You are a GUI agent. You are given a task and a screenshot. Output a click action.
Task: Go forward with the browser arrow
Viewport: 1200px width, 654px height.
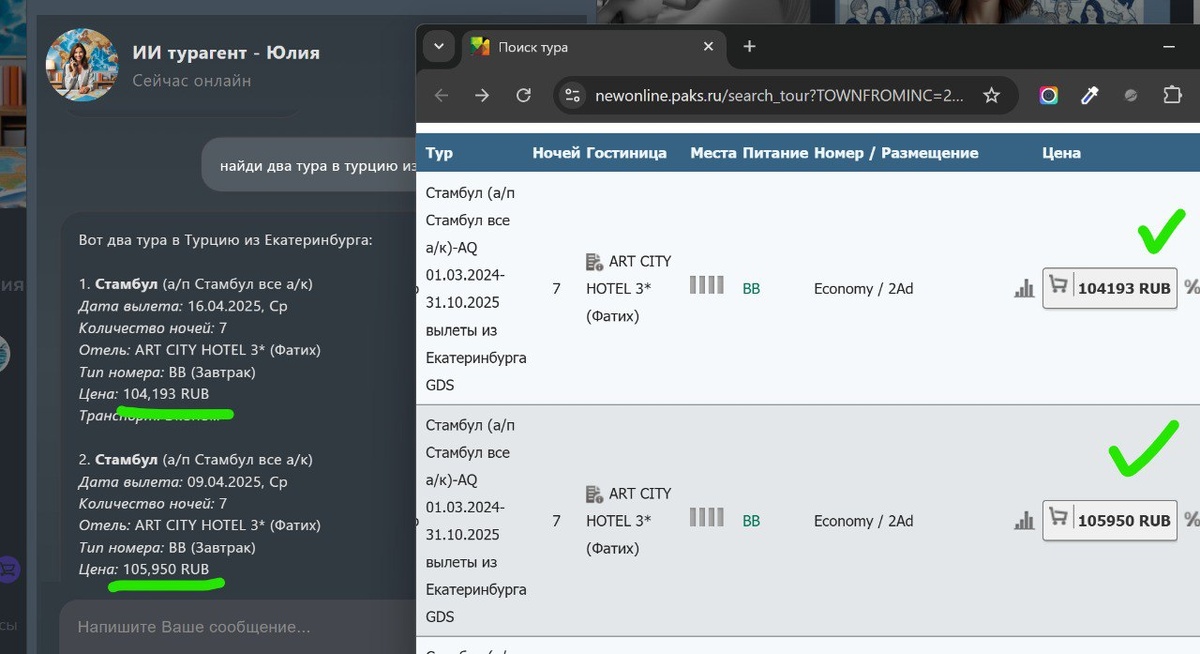point(482,95)
